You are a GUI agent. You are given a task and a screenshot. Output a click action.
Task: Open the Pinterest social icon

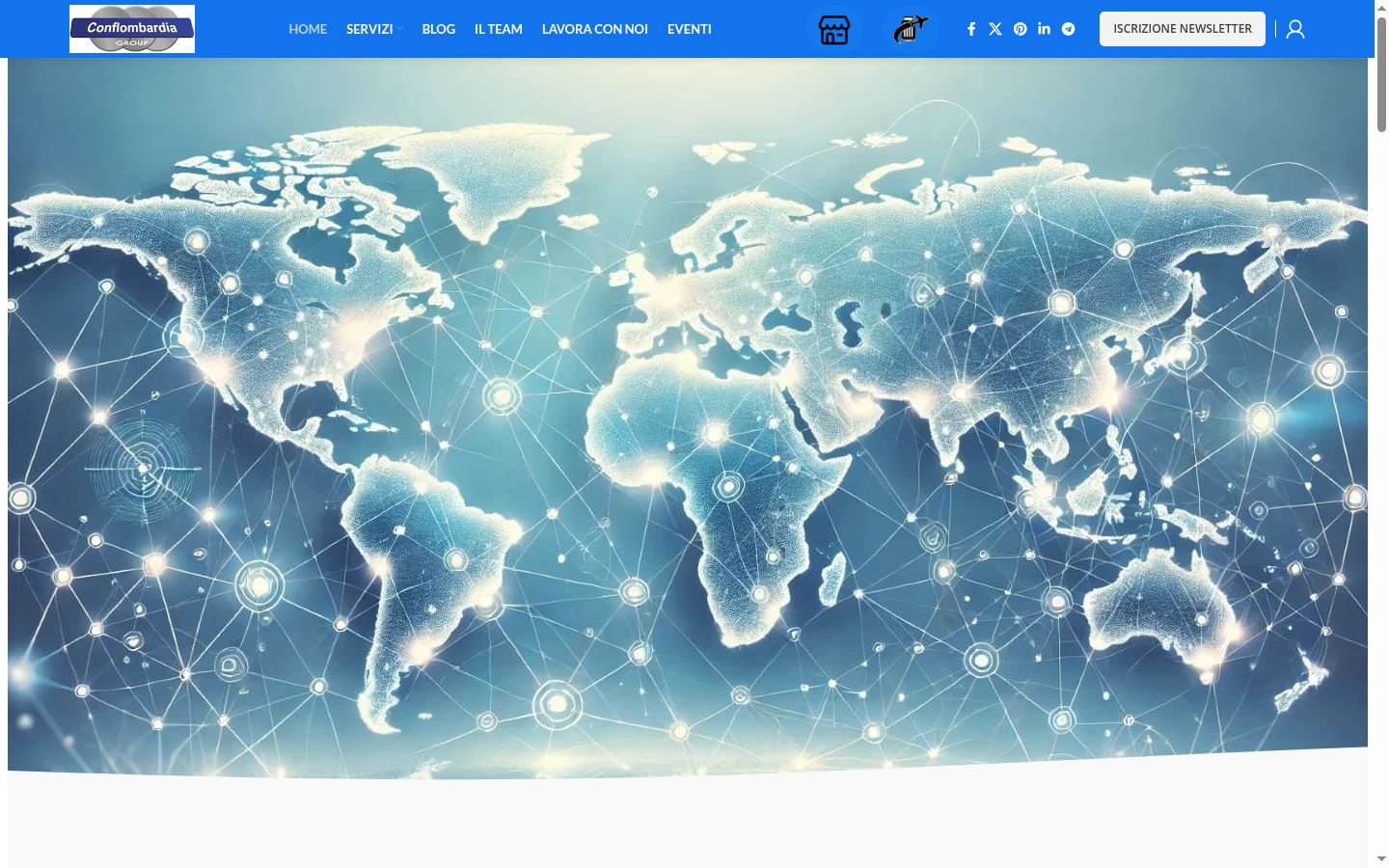pyautogui.click(x=1020, y=29)
